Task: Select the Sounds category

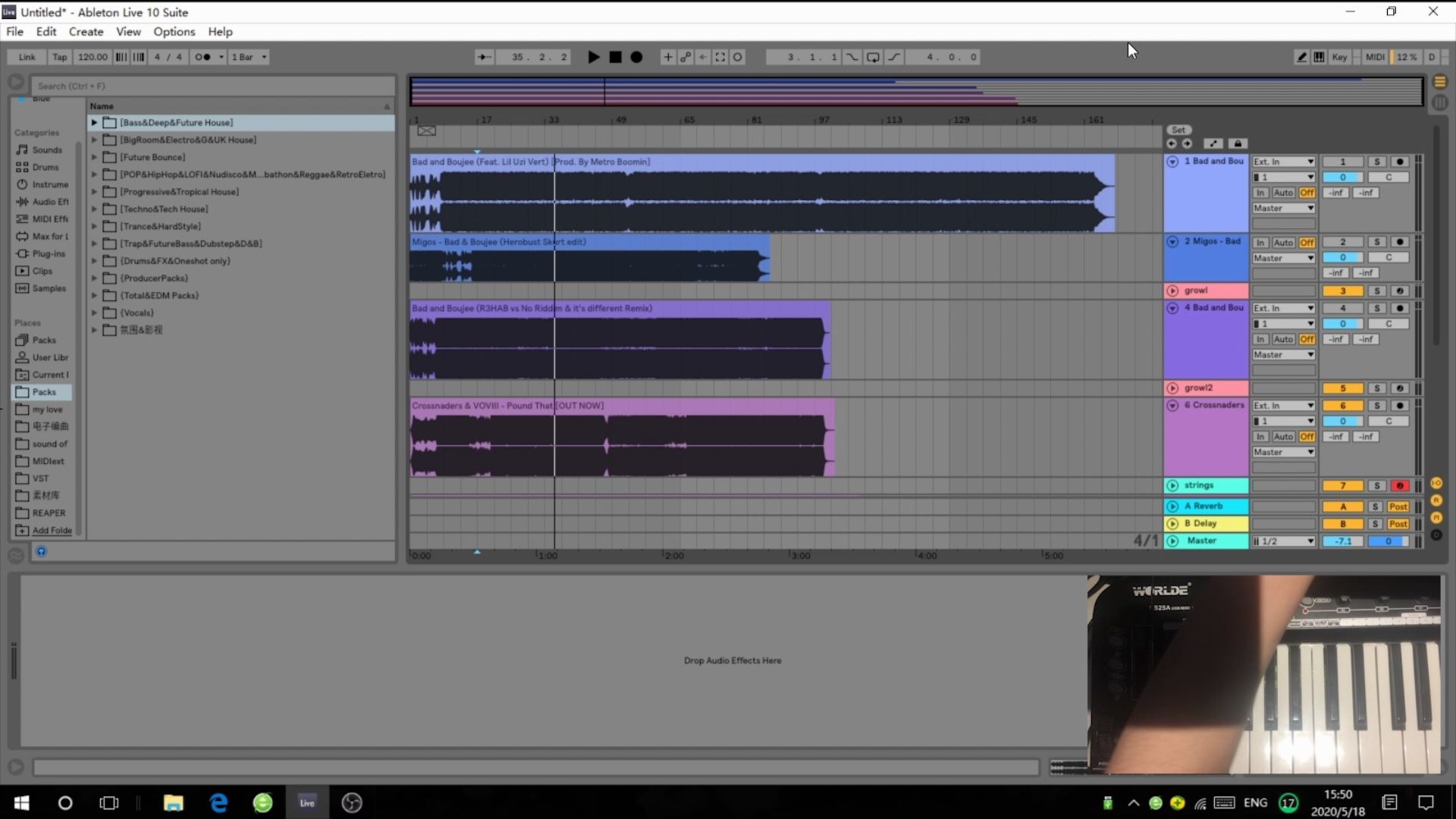Action: [42, 150]
